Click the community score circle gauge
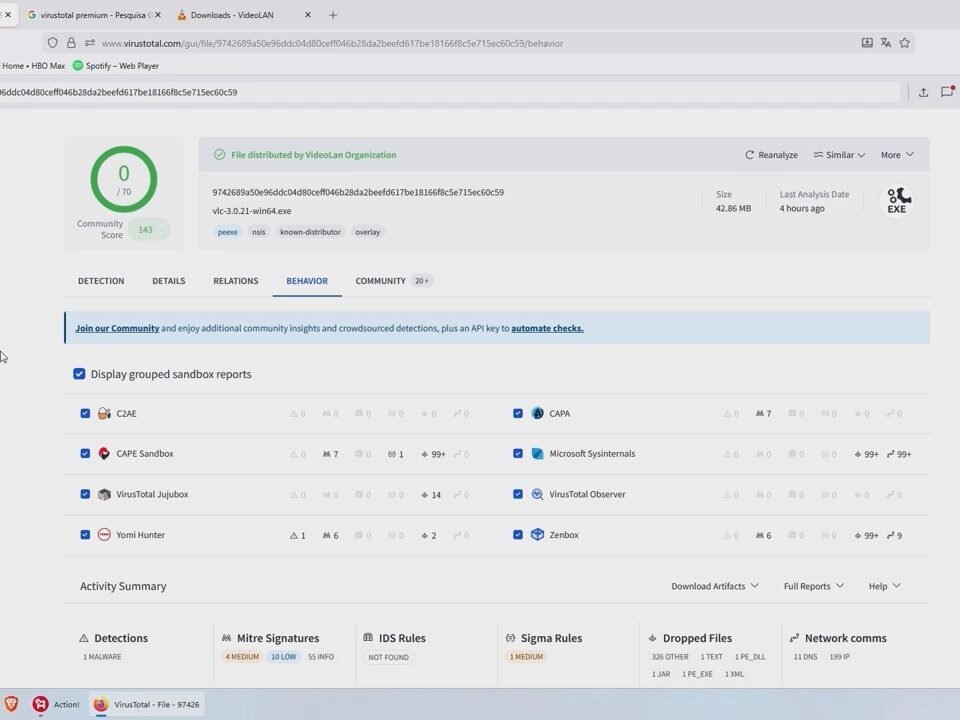Screen dimensions: 960x720 (124, 179)
